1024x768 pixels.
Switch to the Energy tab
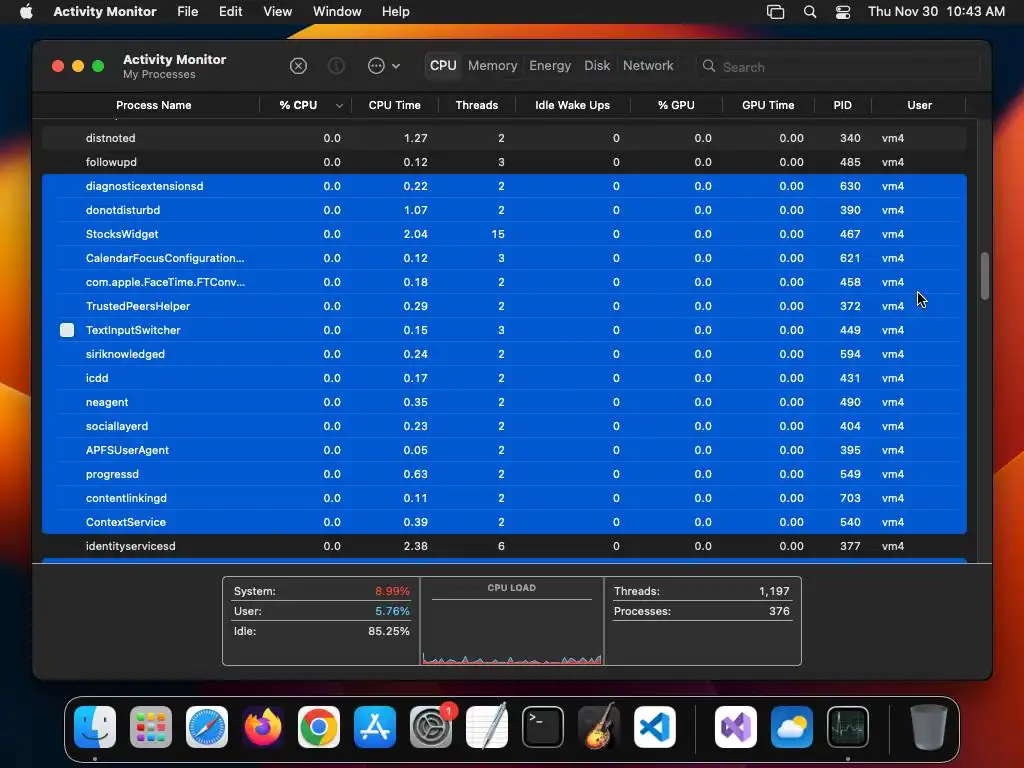[550, 66]
